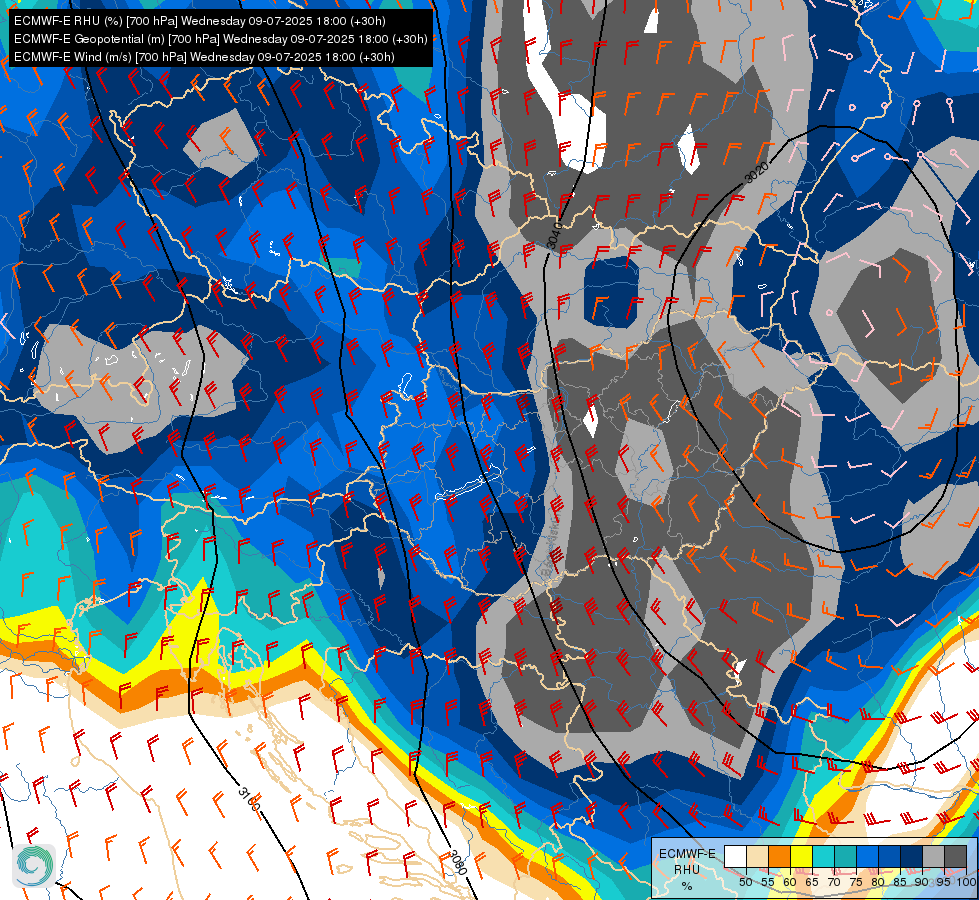
Task: Click the ECMWF-E Wind 700 hPa title line
Action: [204, 57]
